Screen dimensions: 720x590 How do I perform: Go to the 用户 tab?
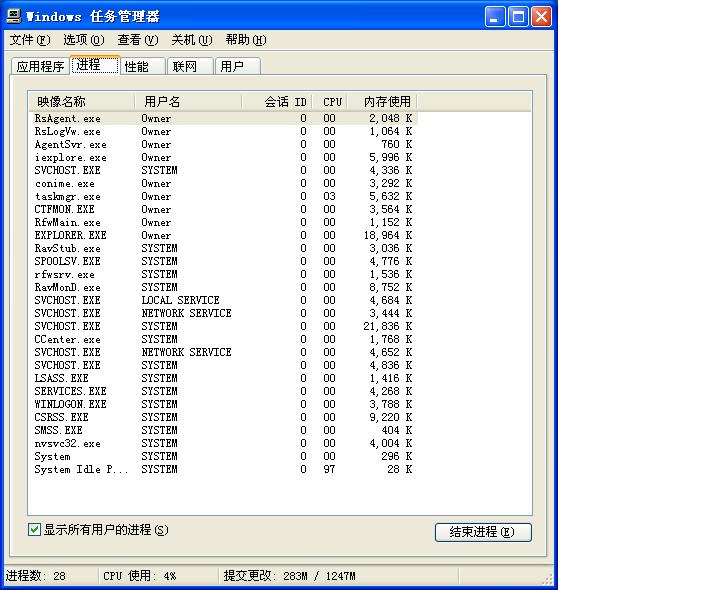238,67
